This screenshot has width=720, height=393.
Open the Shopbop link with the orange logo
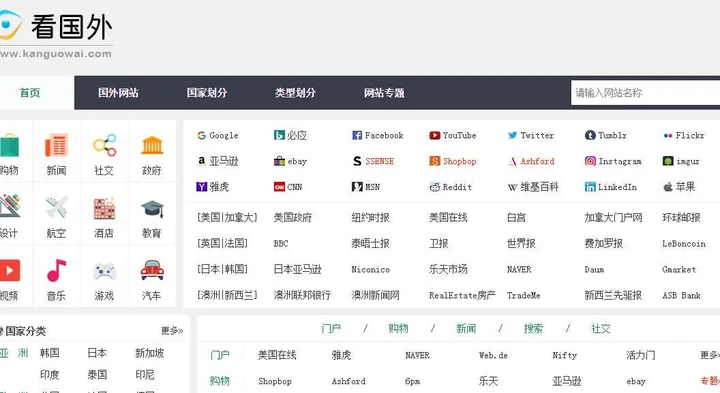point(459,161)
